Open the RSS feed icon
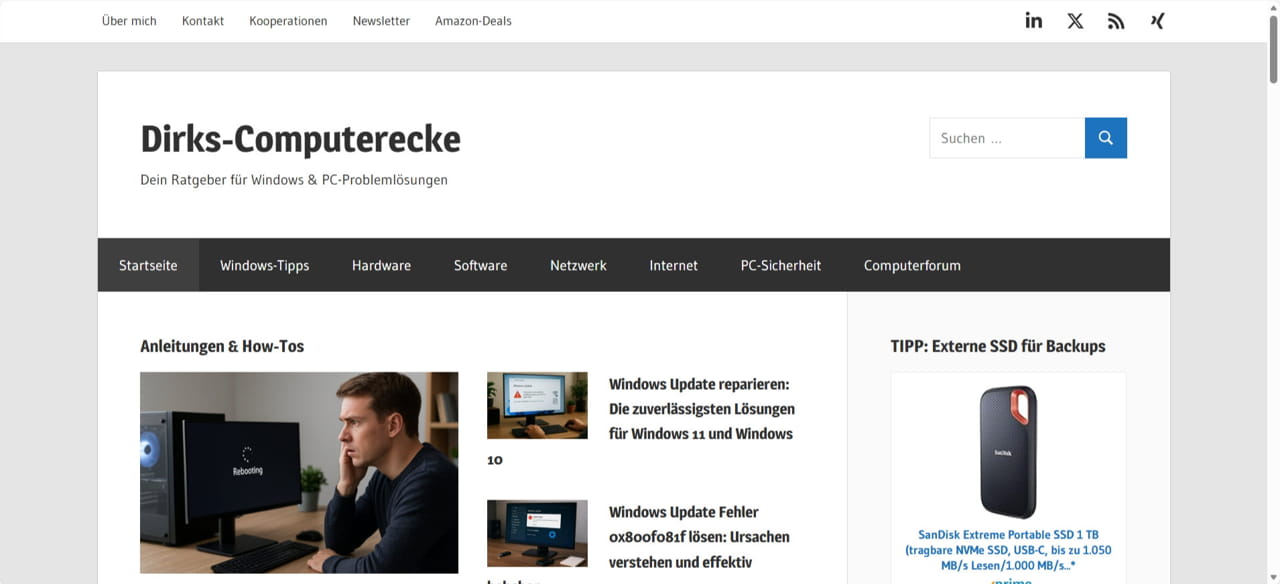The image size is (1280, 584). click(x=1116, y=21)
